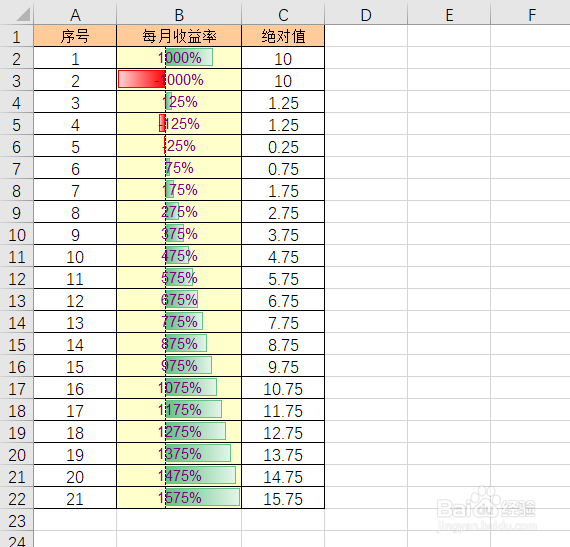Click absolute value cell 7.75

point(283,322)
